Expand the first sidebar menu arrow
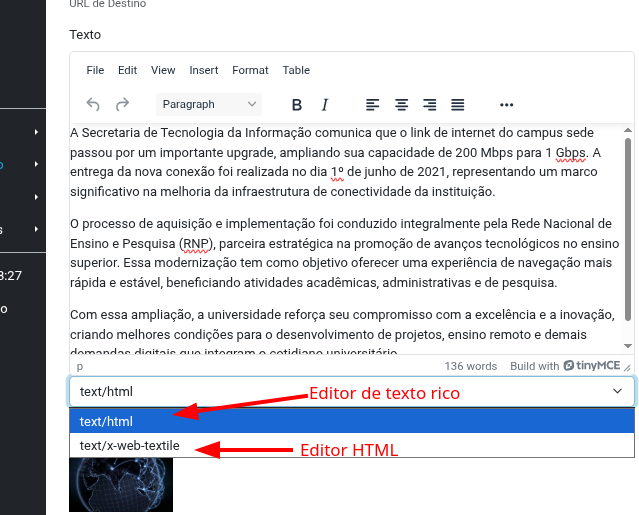Screen dimensions: 639x515 click(x=36, y=132)
